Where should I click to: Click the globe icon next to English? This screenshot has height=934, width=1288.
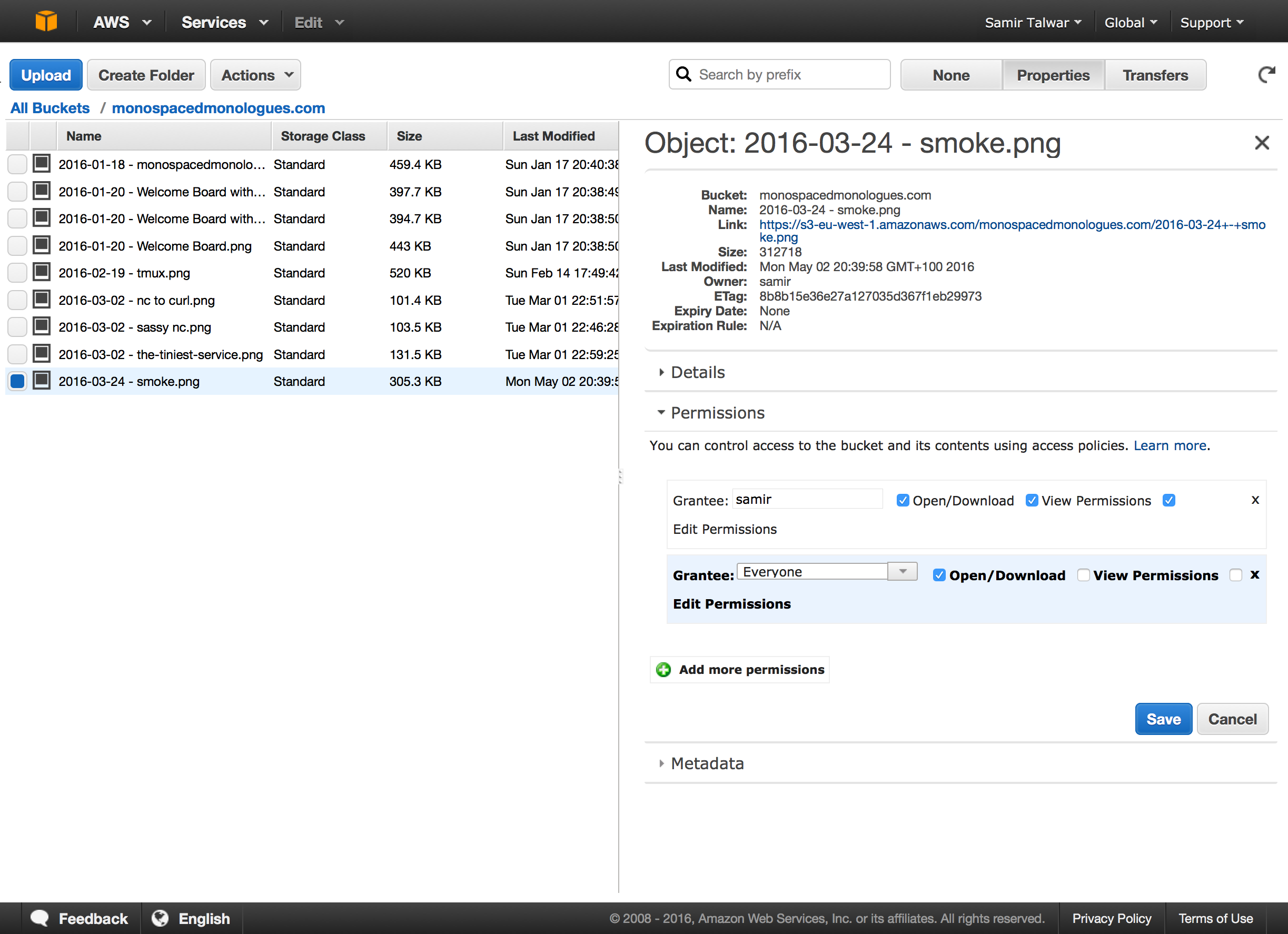pyautogui.click(x=161, y=918)
